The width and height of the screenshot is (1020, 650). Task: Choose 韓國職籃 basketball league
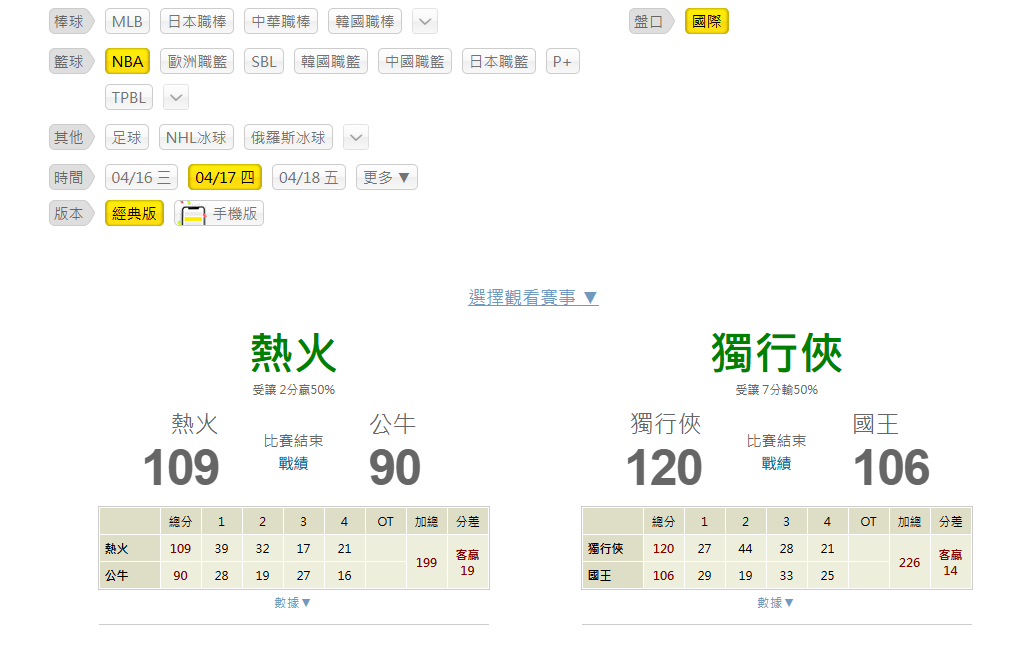coord(330,62)
